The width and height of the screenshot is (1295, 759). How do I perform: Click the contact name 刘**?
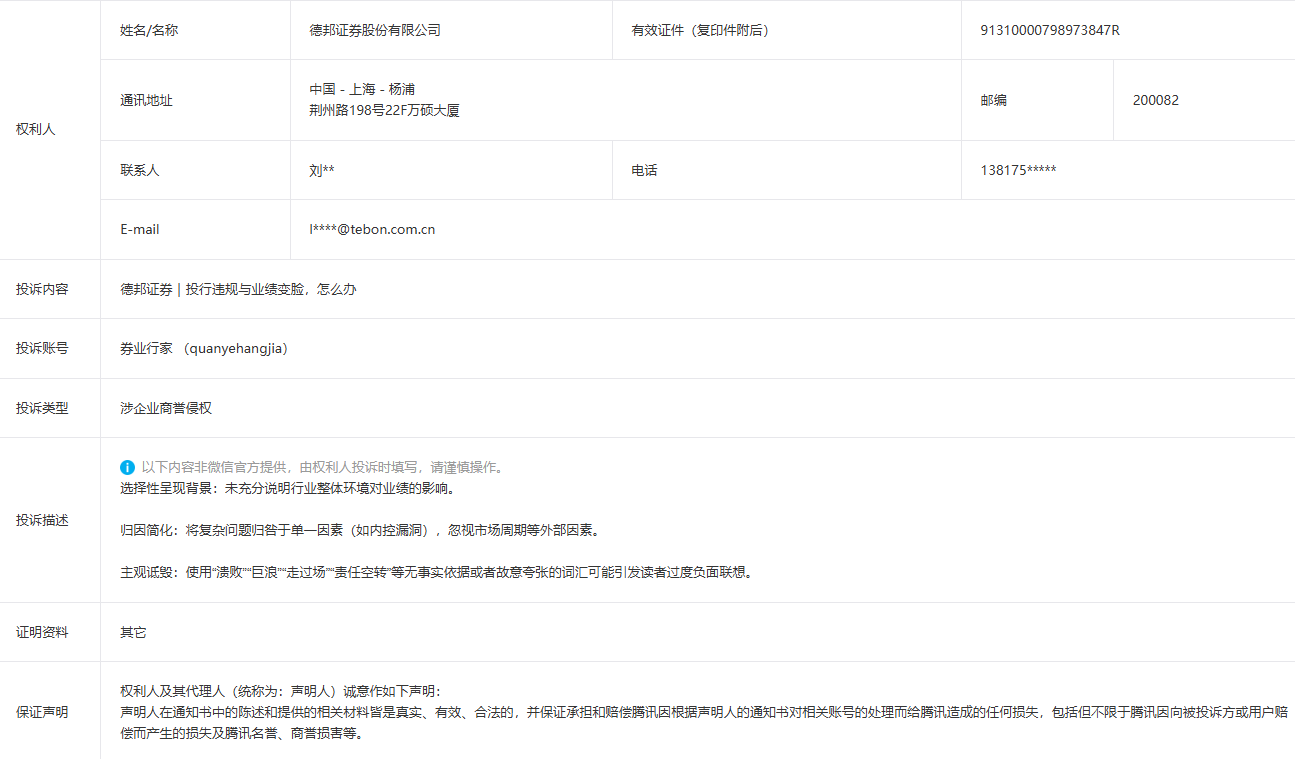click(322, 170)
